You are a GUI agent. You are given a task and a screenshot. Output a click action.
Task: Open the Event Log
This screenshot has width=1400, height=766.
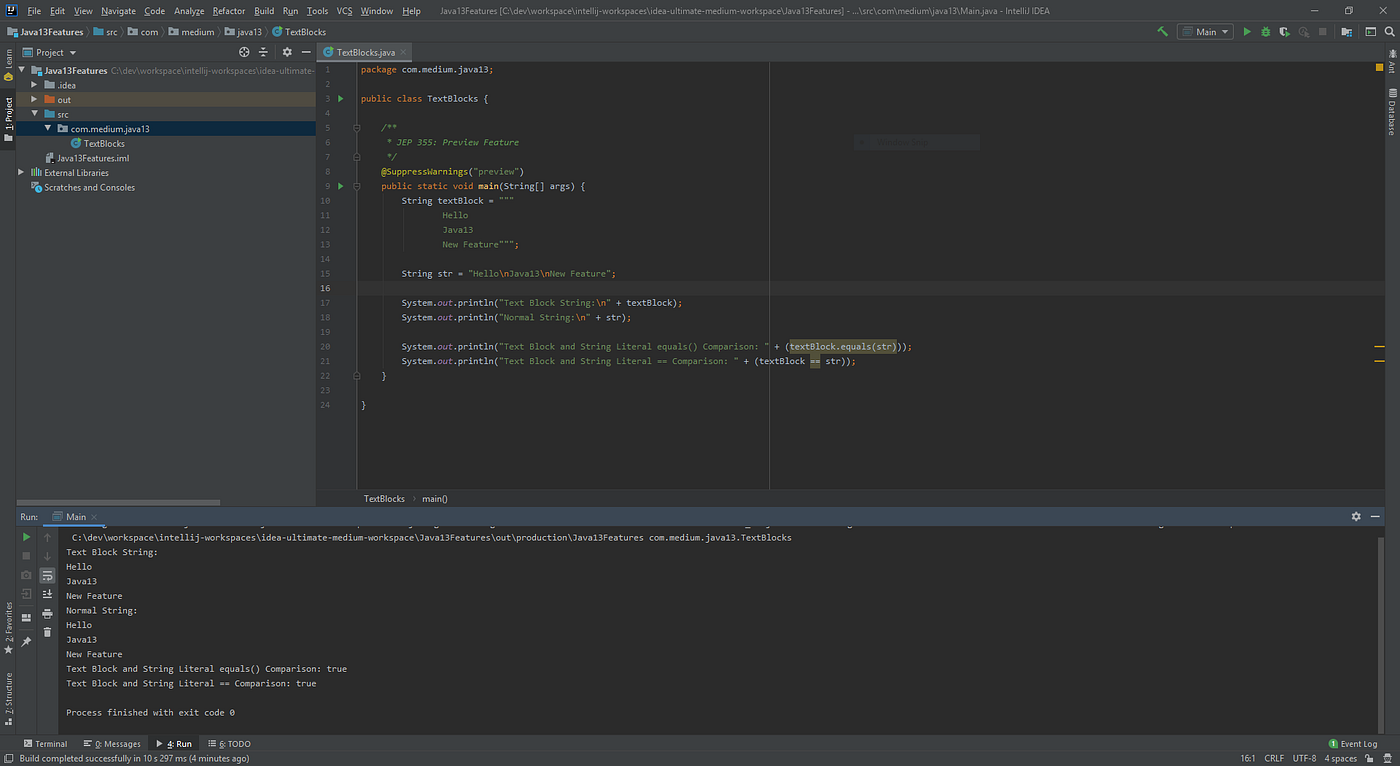tap(1352, 743)
